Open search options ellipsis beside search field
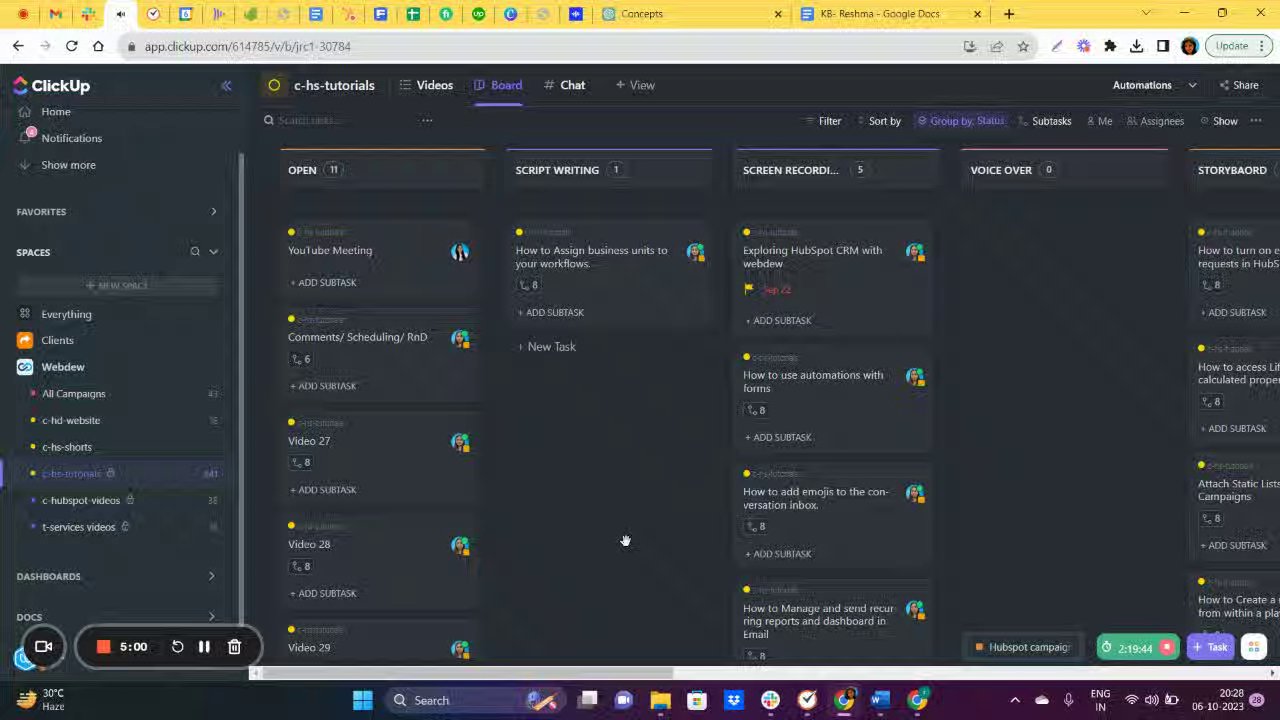1280x720 pixels. (427, 120)
